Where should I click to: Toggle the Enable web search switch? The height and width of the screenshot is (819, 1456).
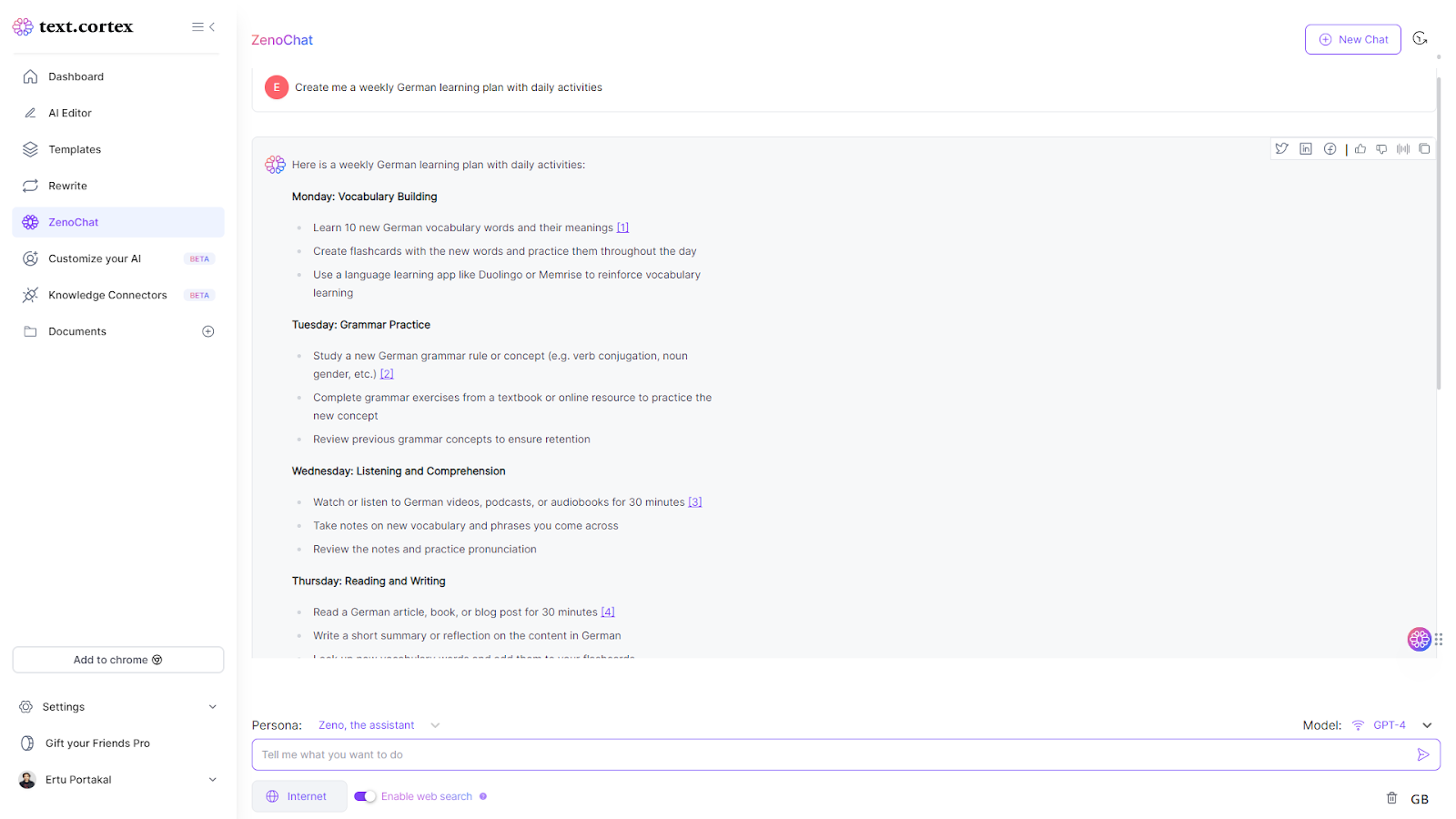click(x=365, y=797)
